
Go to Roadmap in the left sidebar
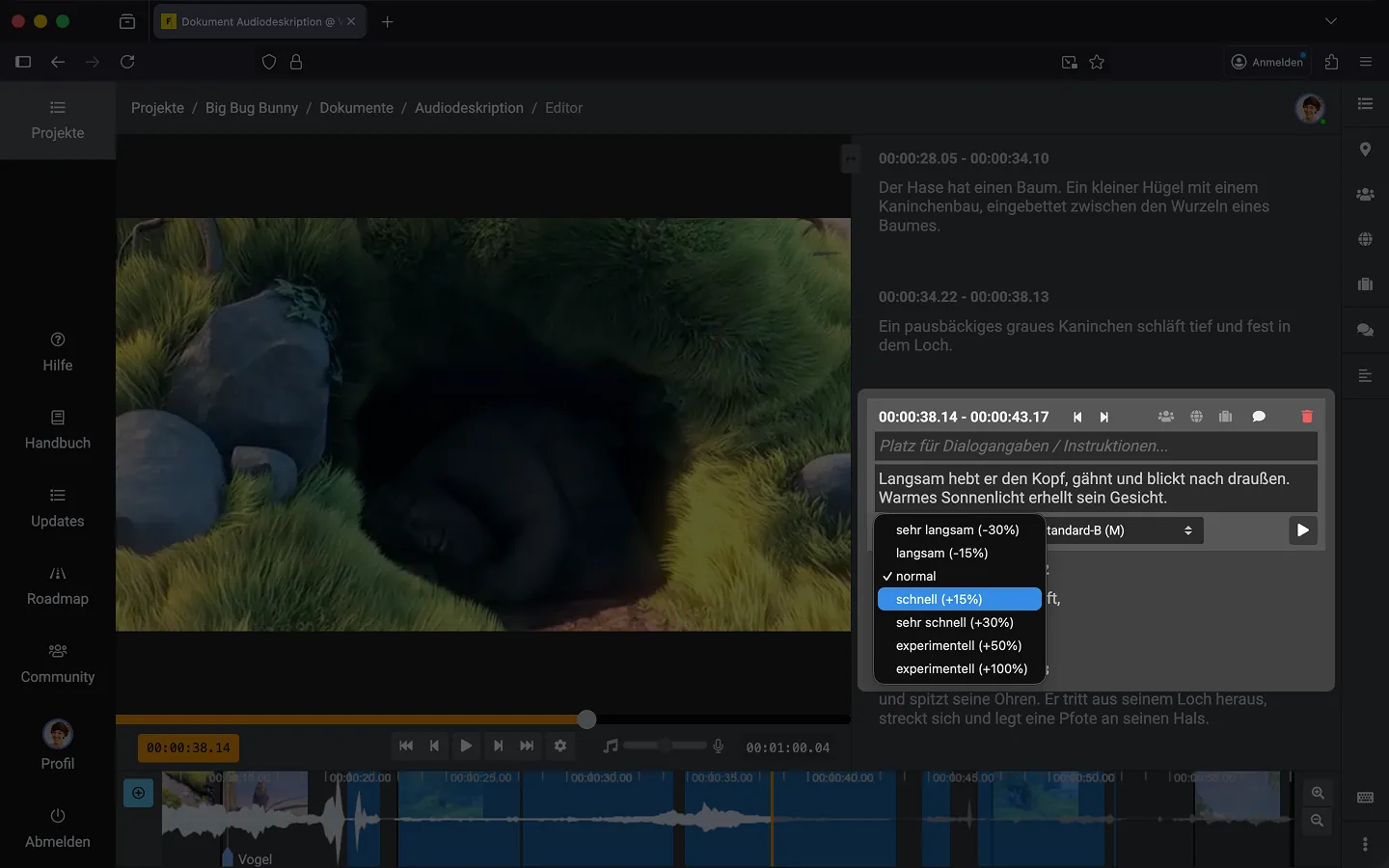coord(58,585)
